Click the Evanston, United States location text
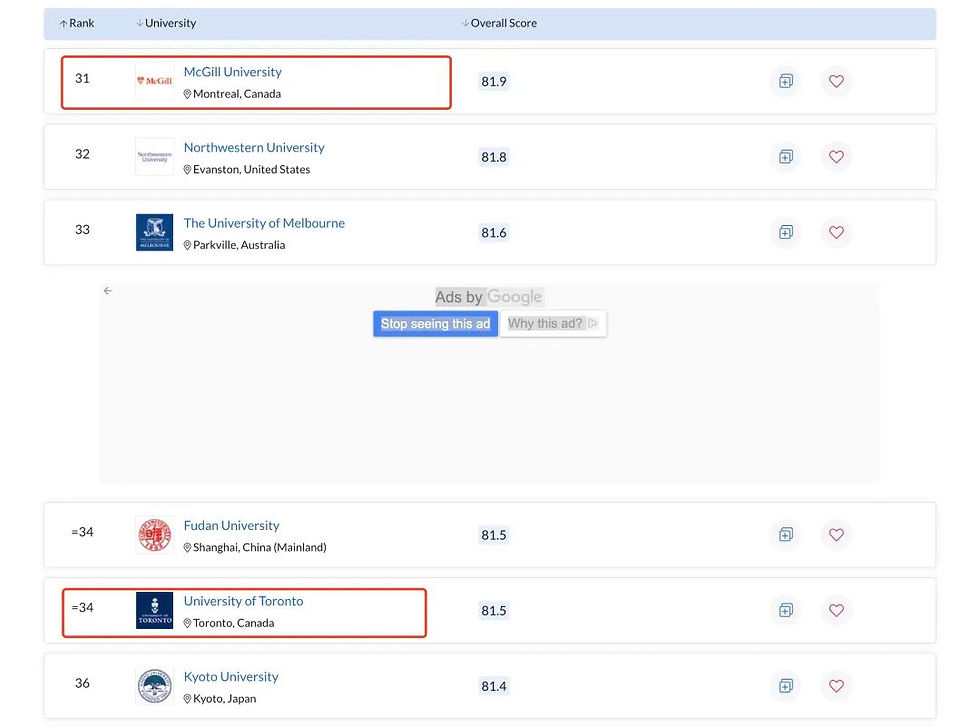980x727 pixels. (x=251, y=169)
